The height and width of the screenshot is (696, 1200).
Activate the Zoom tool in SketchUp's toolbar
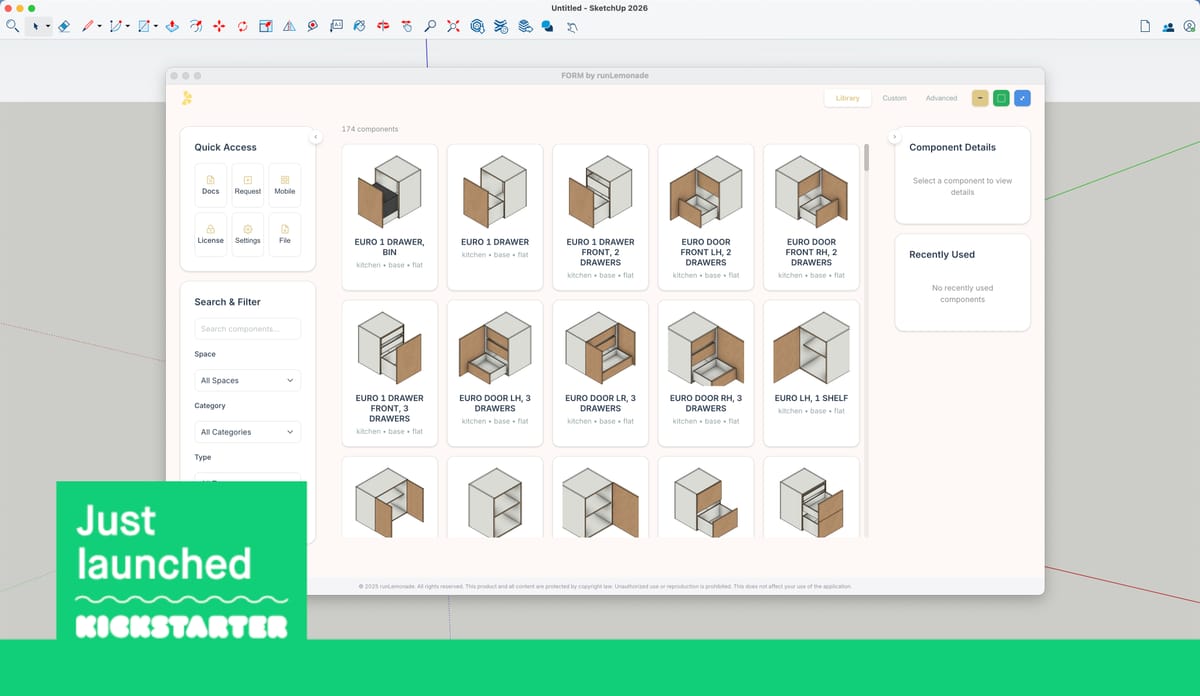[x=429, y=26]
